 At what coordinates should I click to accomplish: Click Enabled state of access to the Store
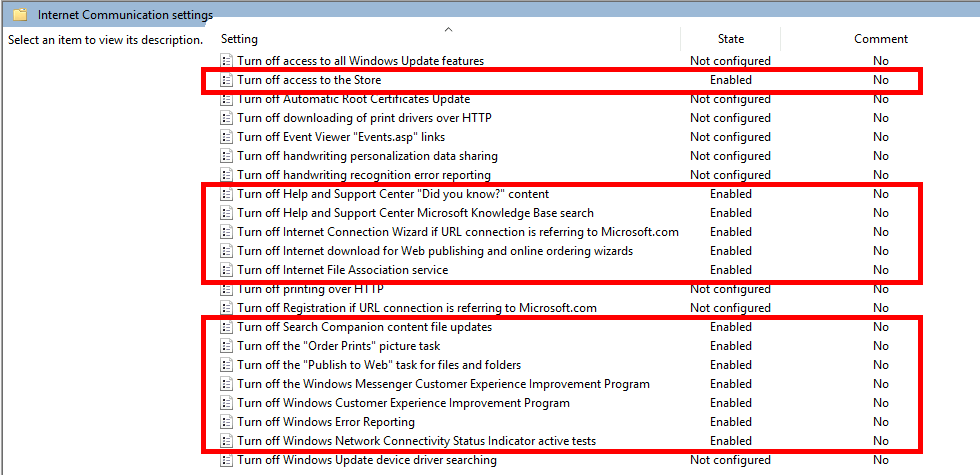point(731,80)
